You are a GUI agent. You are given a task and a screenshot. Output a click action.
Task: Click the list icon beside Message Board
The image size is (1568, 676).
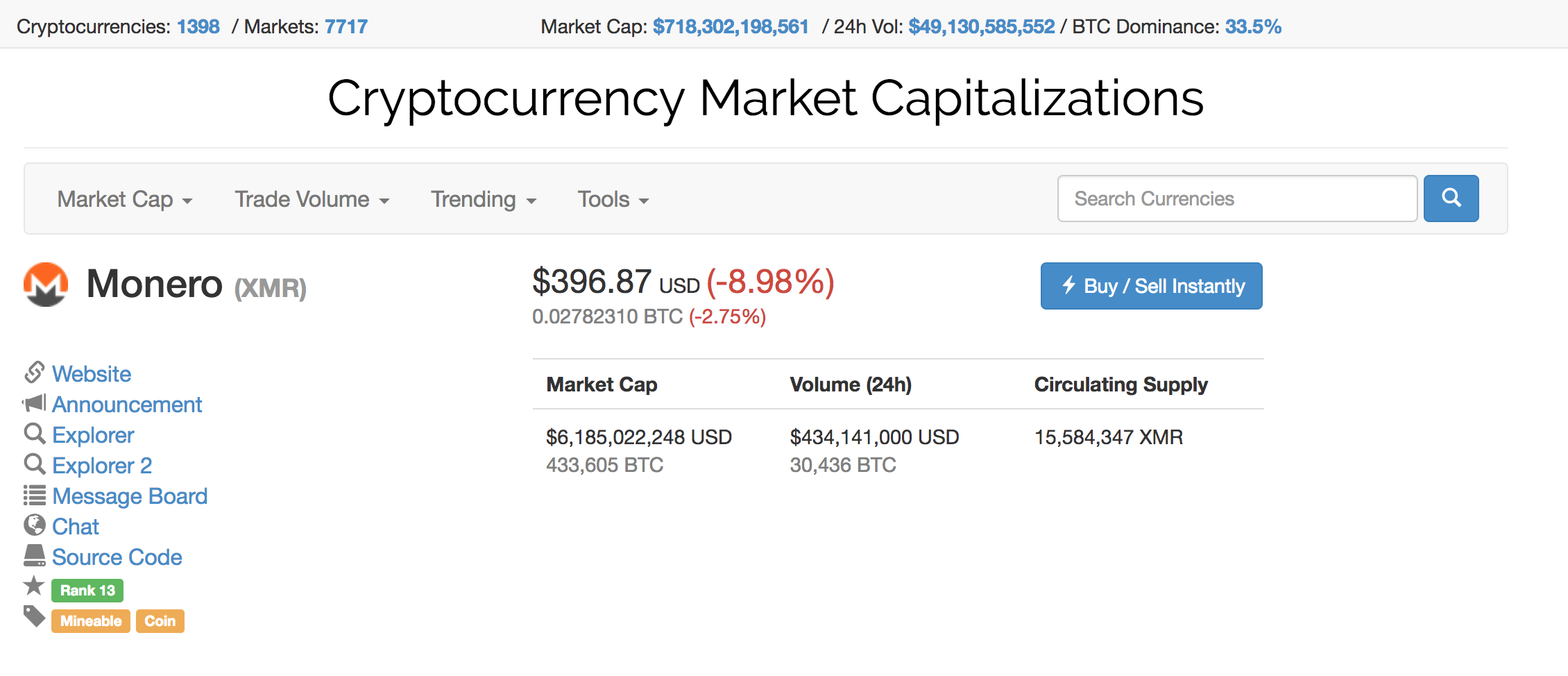(x=35, y=495)
